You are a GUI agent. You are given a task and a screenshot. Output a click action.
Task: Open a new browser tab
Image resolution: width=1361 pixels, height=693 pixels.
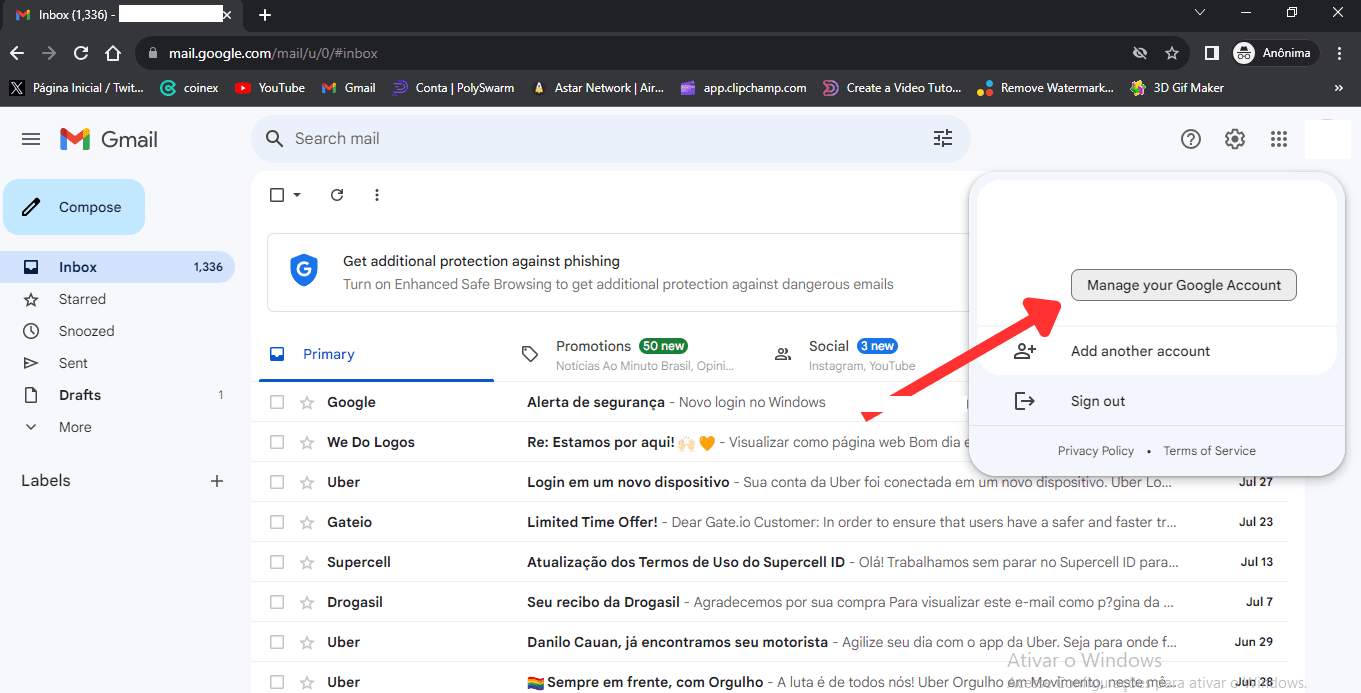(265, 15)
